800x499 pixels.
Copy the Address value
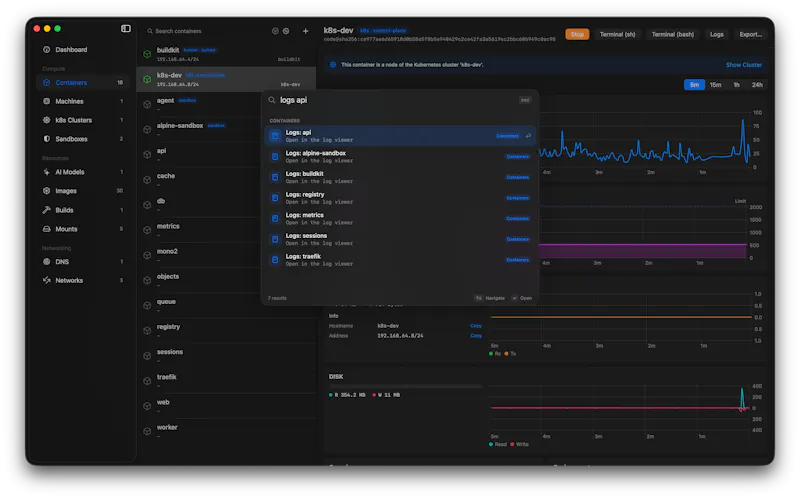point(476,336)
